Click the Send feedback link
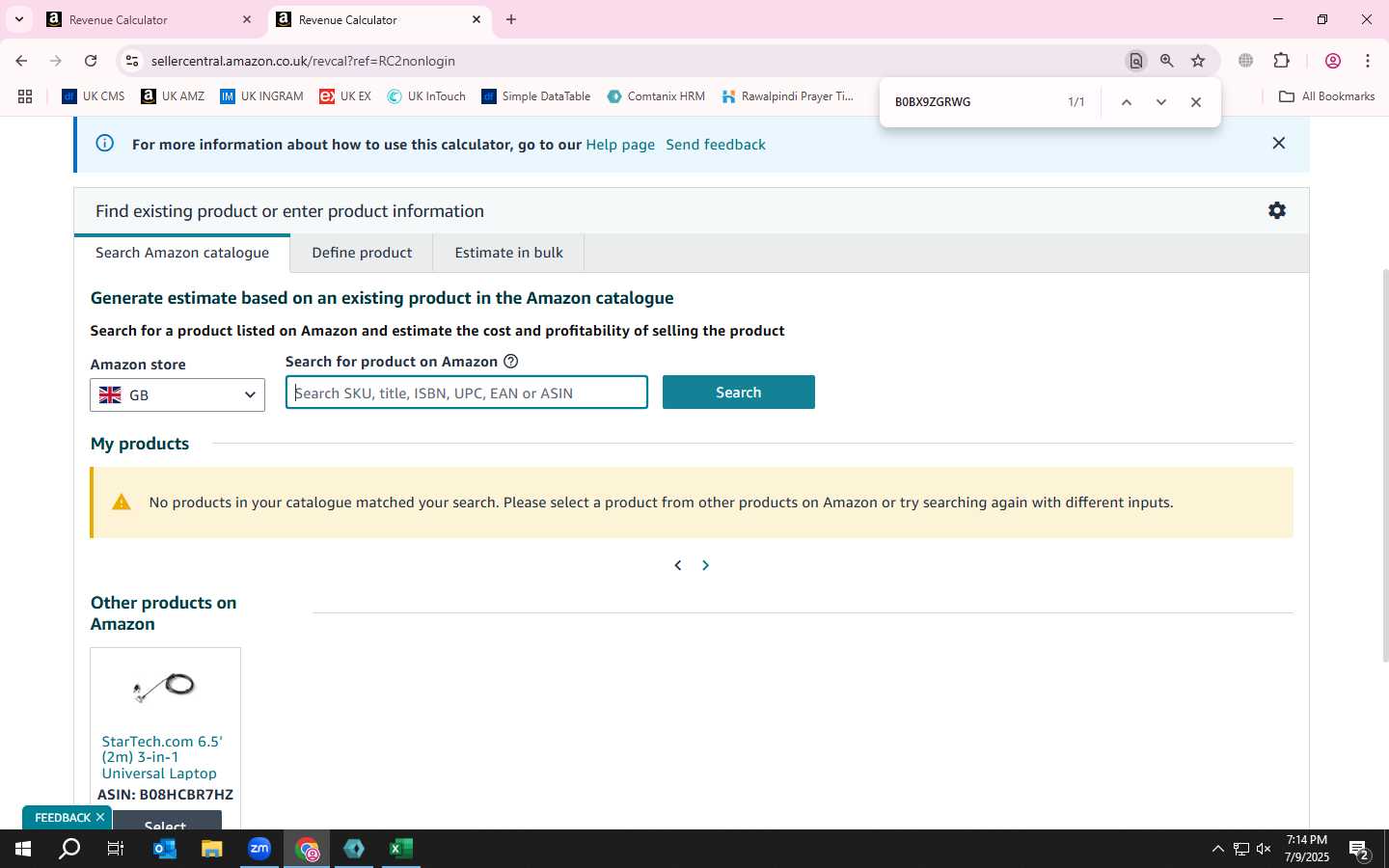Screen dimensions: 1389x868 pos(716,145)
